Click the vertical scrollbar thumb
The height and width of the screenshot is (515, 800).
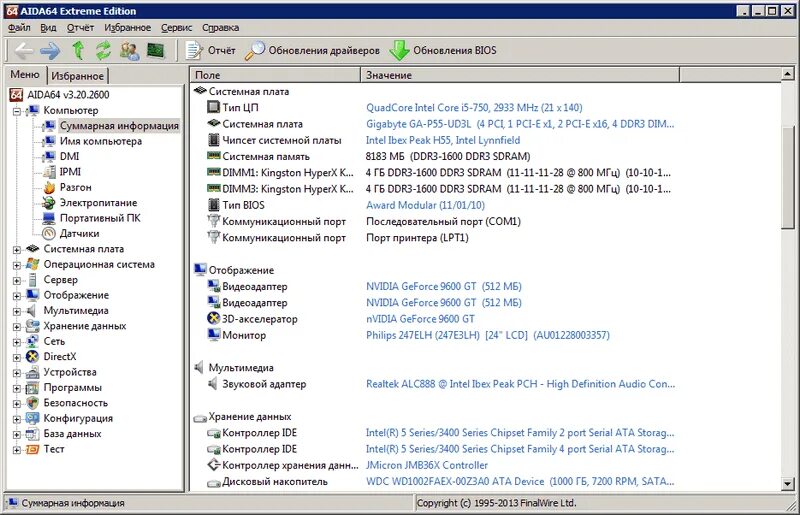787,177
